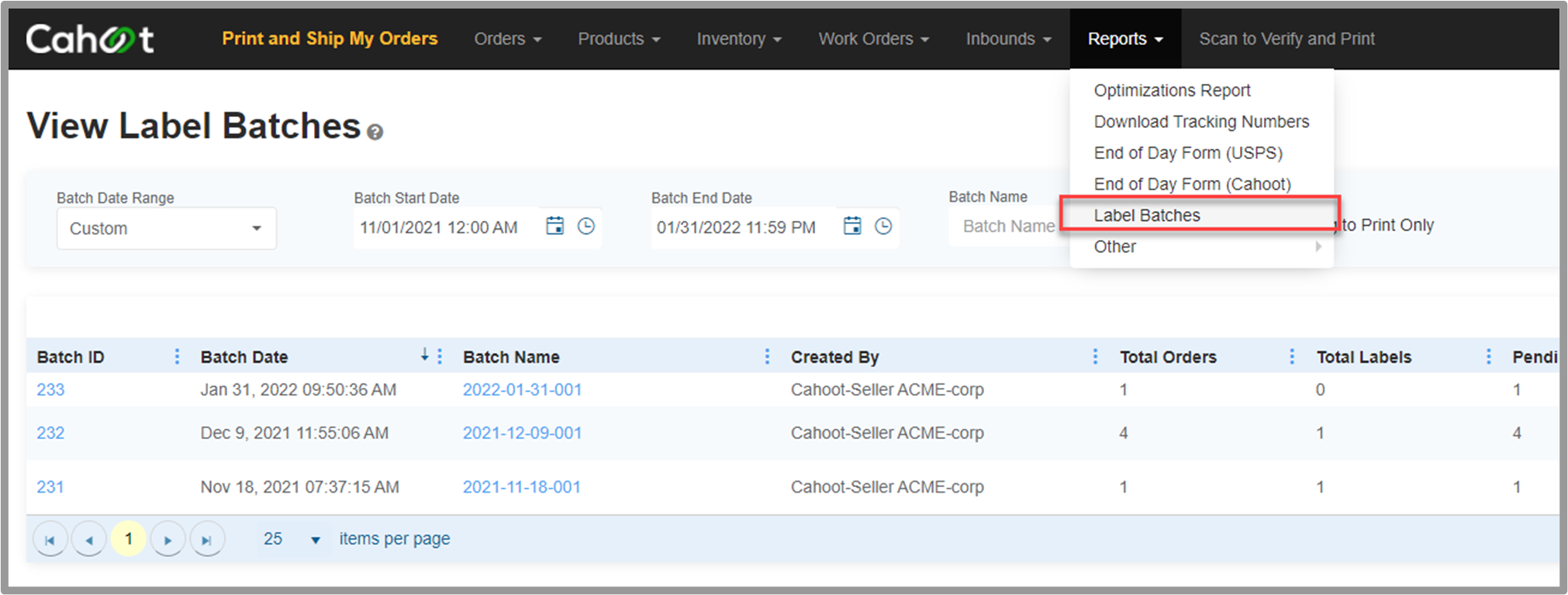Open Batch ID column options menu

tap(177, 356)
